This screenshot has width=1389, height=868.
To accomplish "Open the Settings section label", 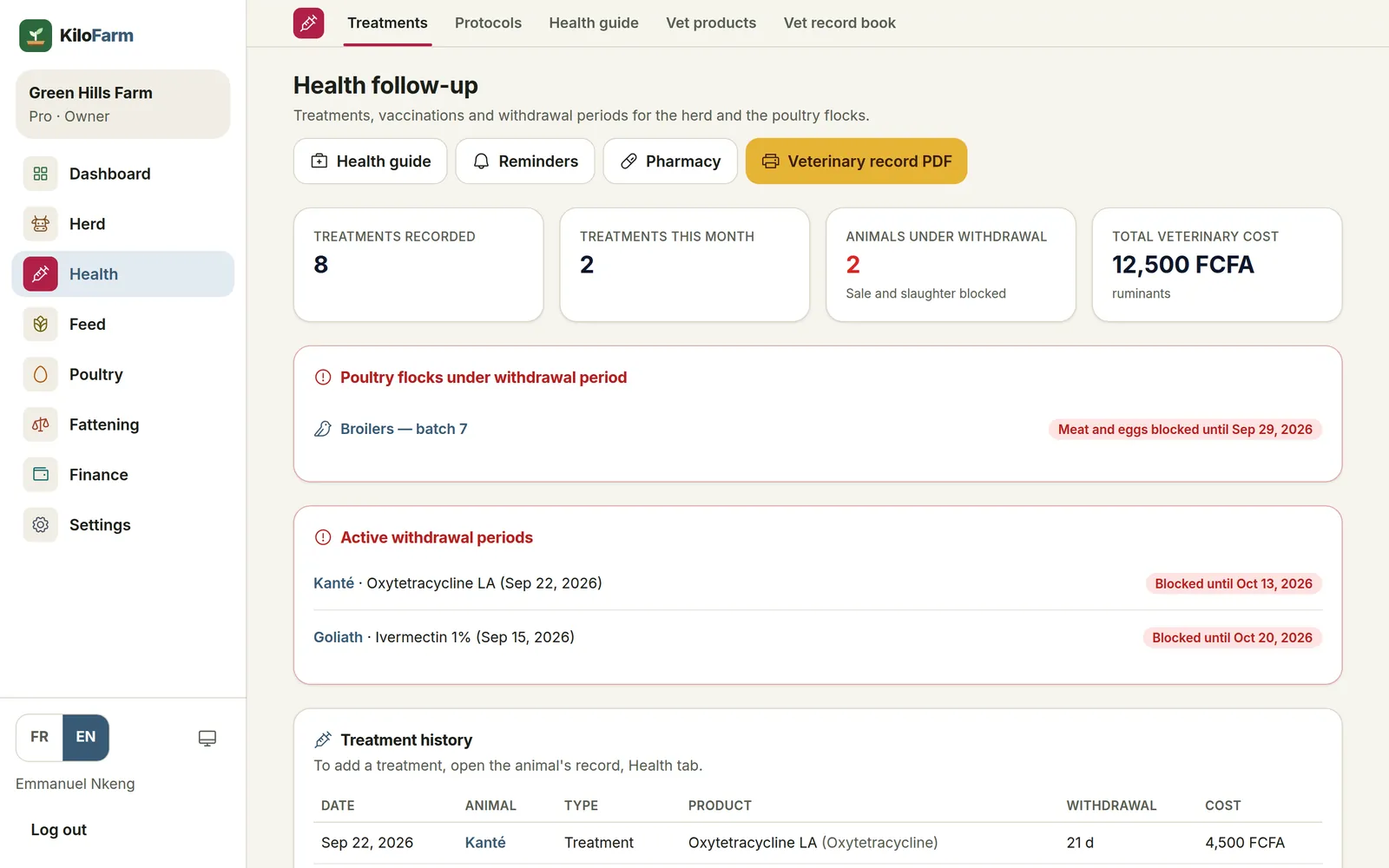I will pos(100,525).
